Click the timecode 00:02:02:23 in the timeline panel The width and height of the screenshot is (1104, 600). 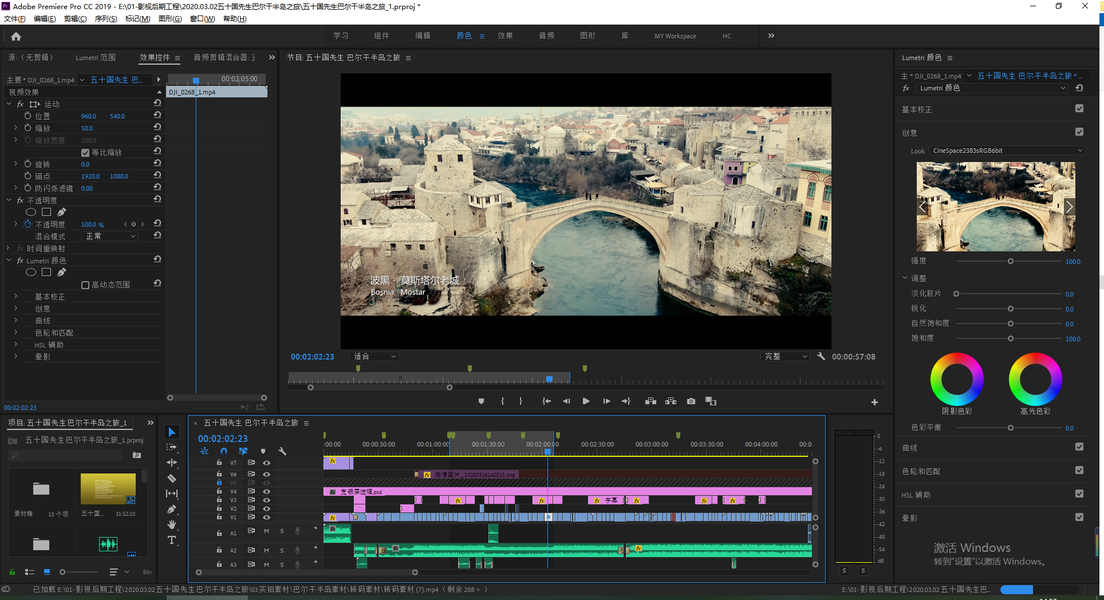[x=223, y=438]
